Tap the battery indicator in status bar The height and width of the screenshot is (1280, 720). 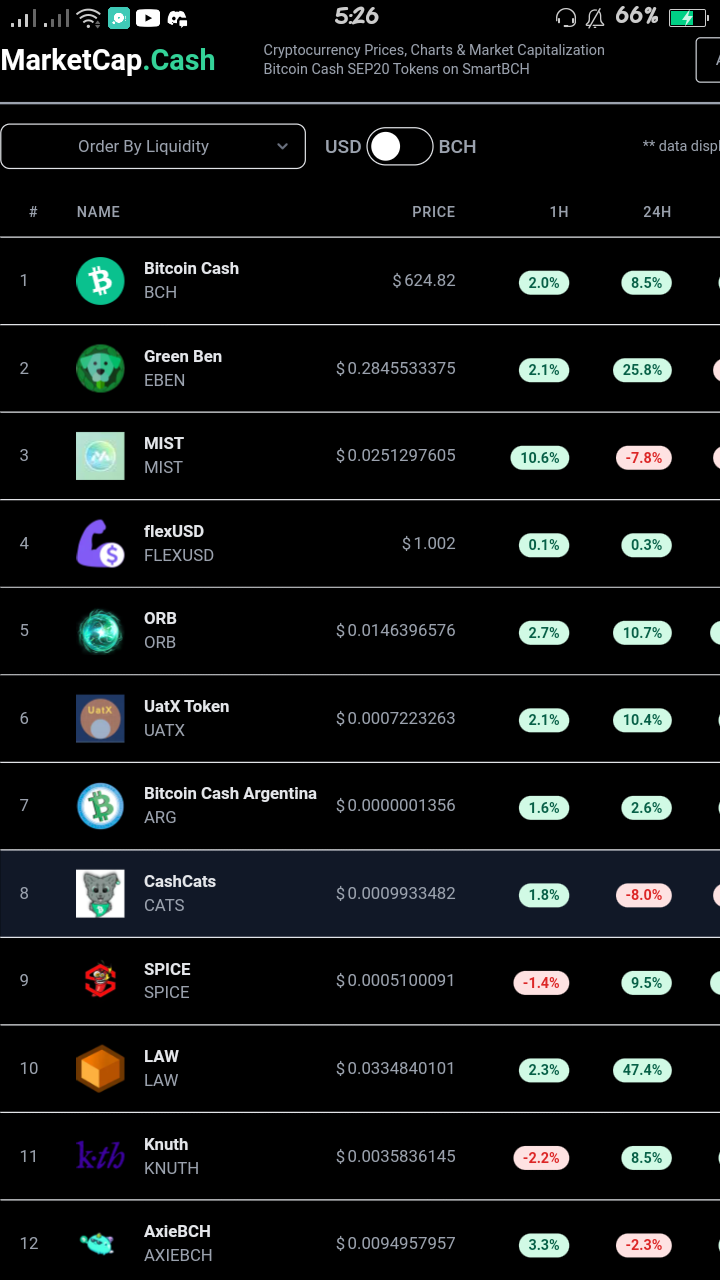click(688, 17)
